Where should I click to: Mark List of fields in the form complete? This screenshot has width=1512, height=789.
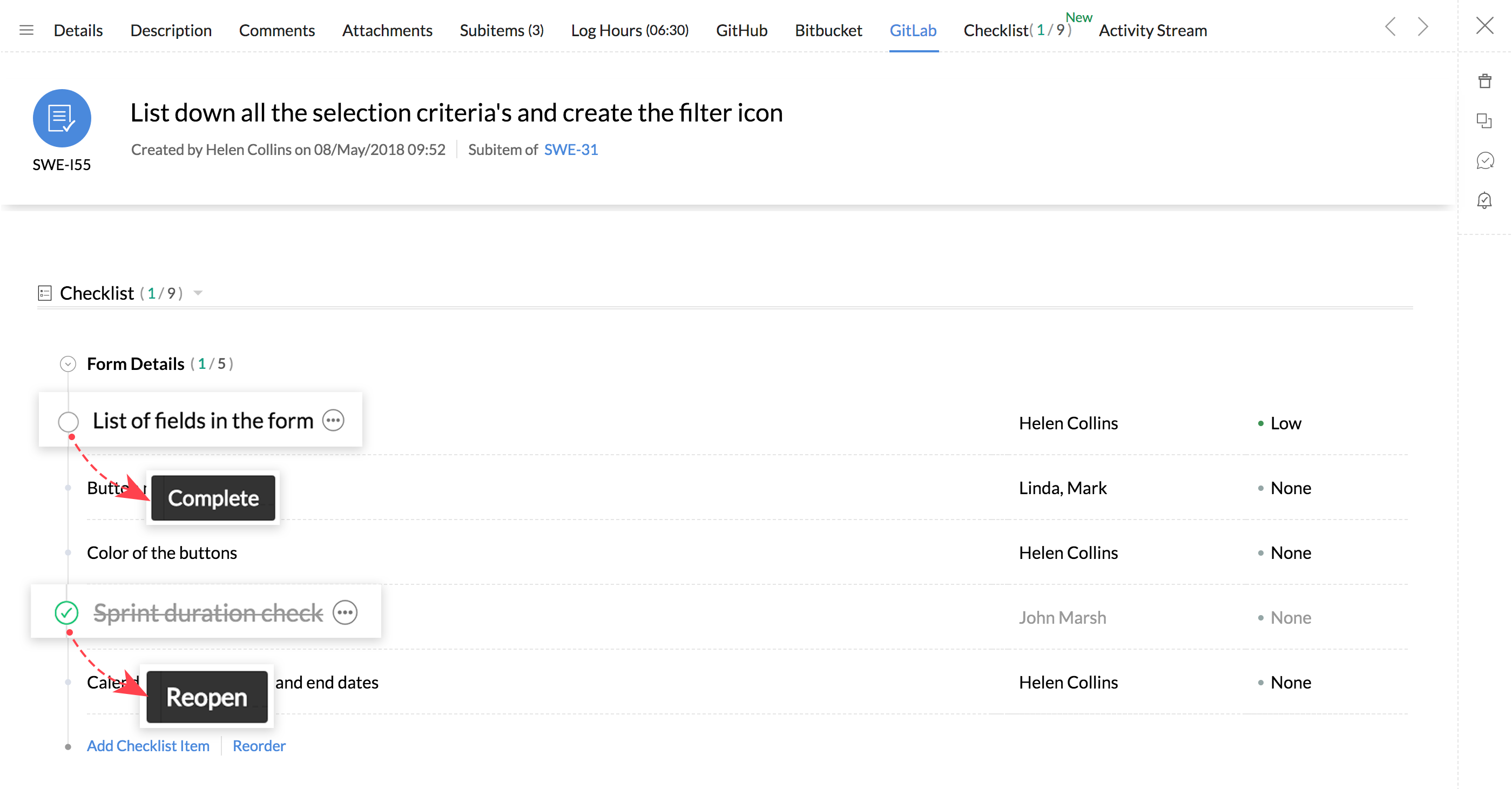point(69,422)
